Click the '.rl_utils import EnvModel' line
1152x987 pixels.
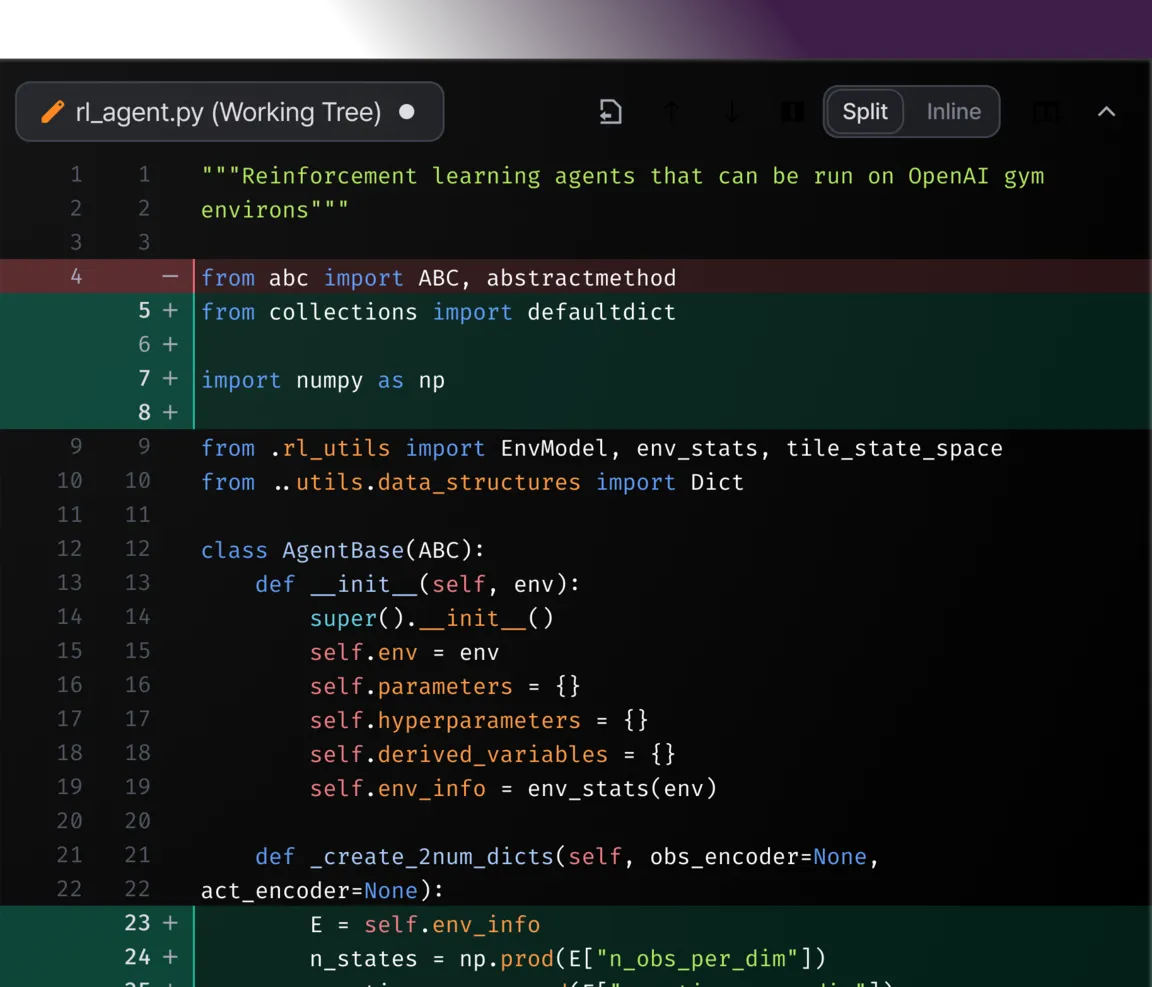click(602, 448)
